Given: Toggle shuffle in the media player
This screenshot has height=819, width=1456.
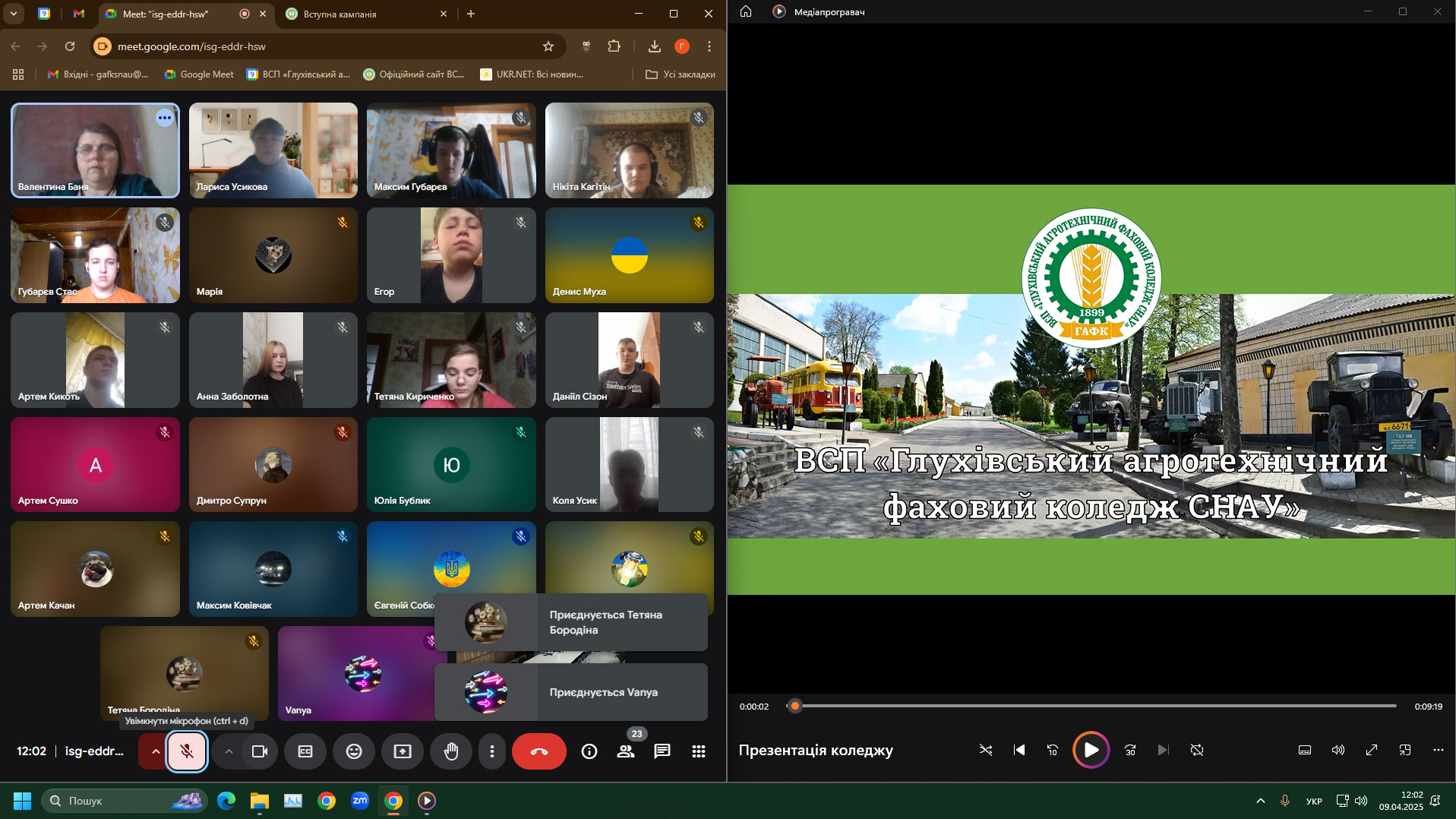Looking at the screenshot, I should click(986, 750).
